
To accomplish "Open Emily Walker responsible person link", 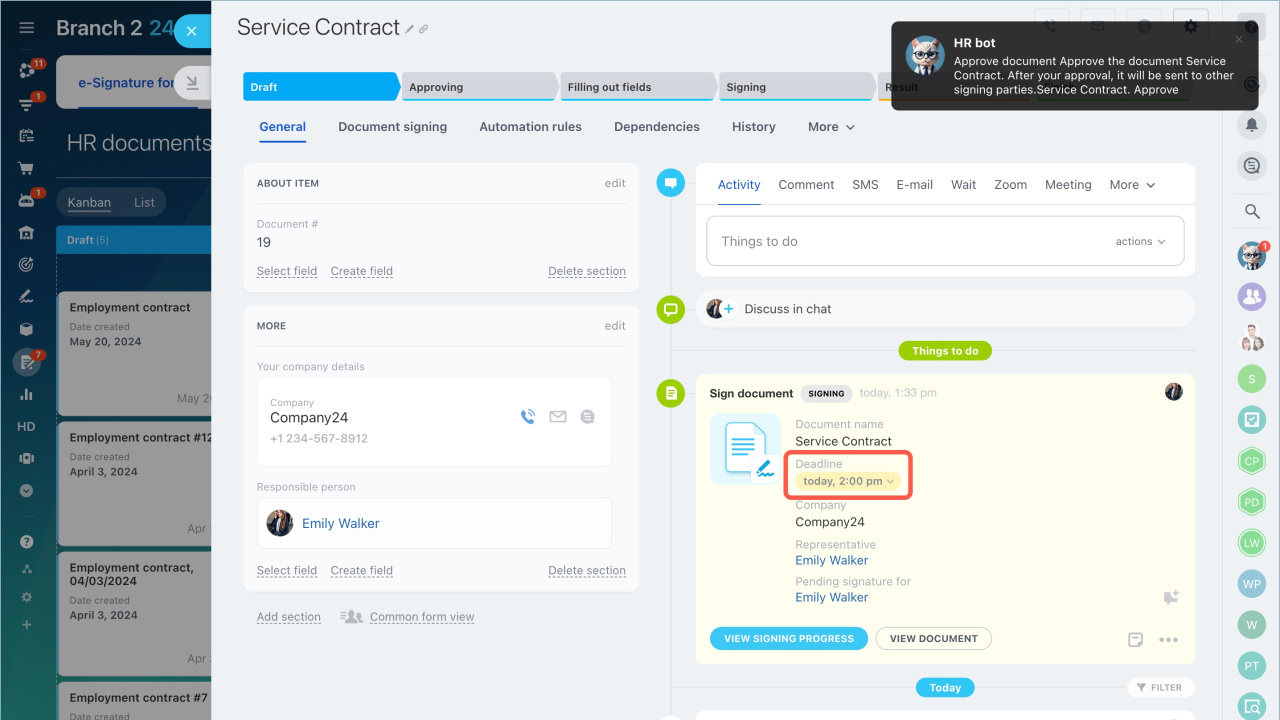I will pyautogui.click(x=340, y=523).
